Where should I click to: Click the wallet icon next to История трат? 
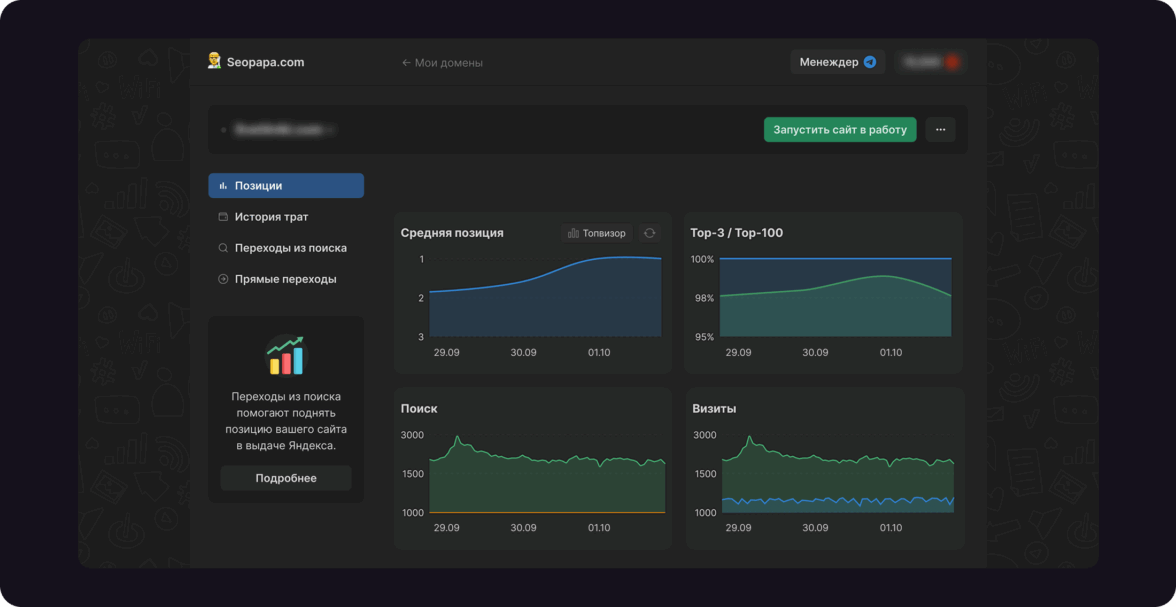coord(223,217)
